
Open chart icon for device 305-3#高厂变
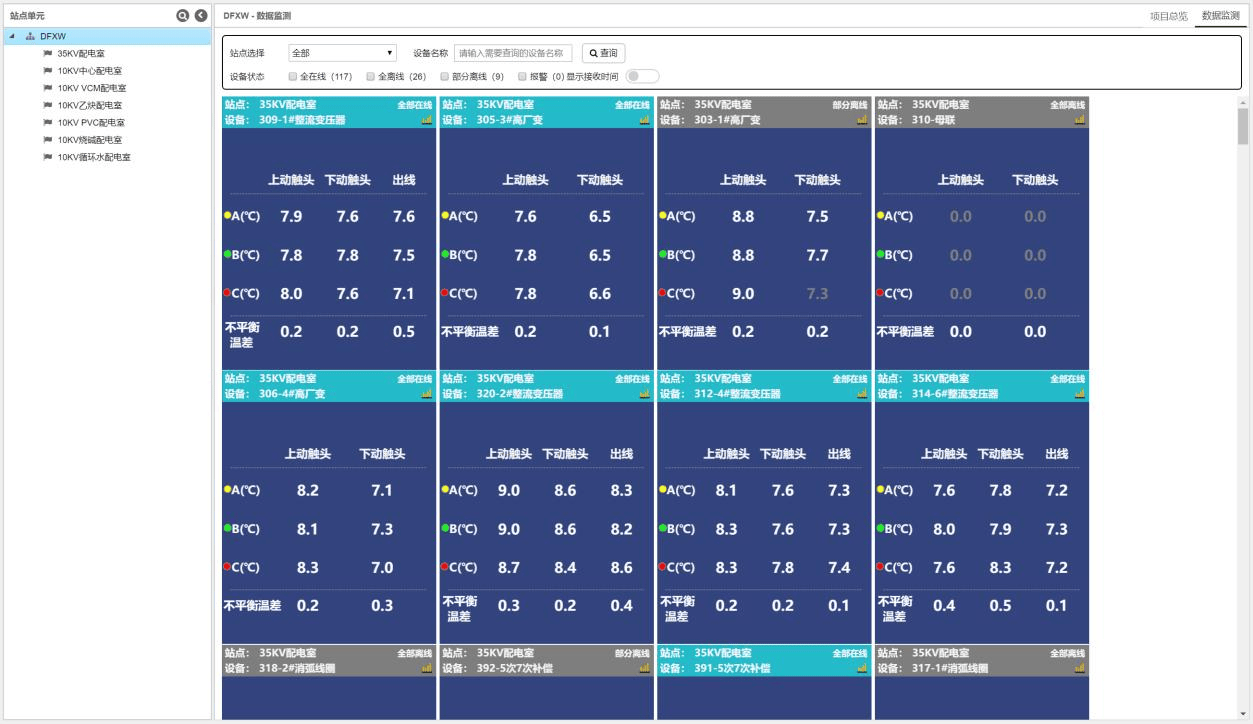[x=645, y=120]
